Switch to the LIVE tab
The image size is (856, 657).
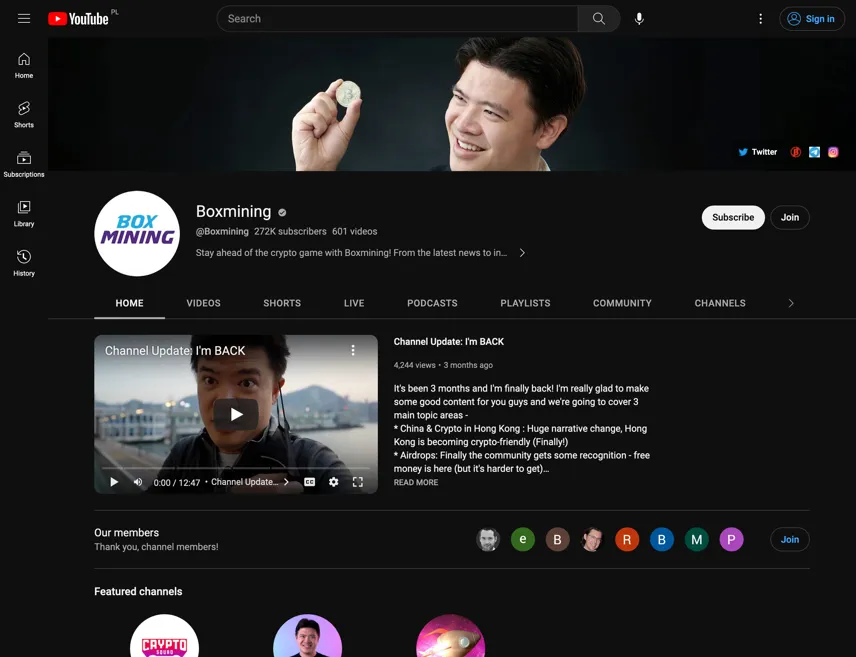(354, 303)
